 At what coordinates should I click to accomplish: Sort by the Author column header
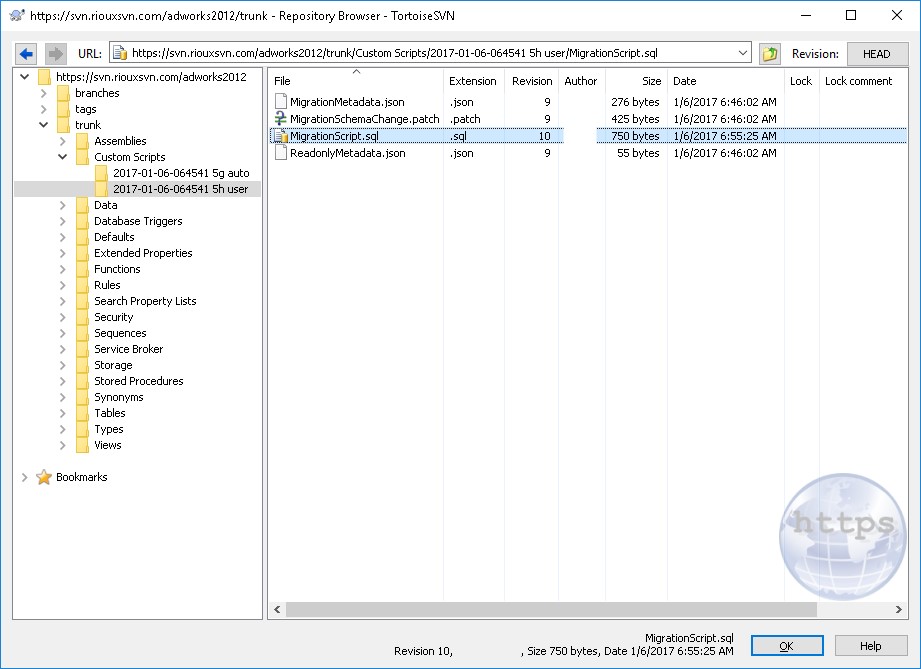(581, 81)
